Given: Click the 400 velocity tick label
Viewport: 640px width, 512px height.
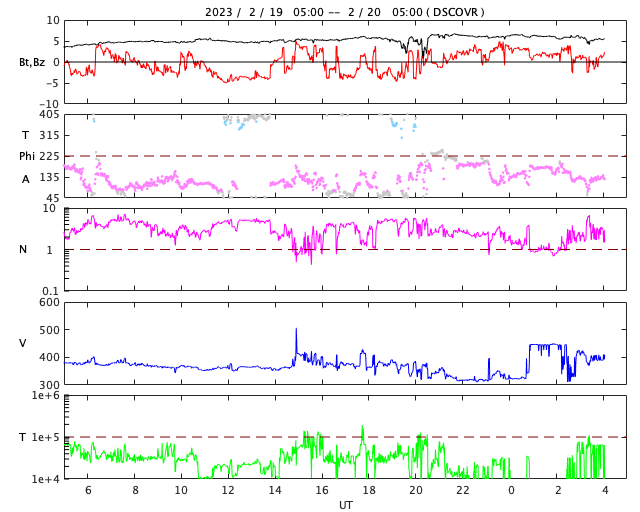Looking at the screenshot, I should (49, 357).
